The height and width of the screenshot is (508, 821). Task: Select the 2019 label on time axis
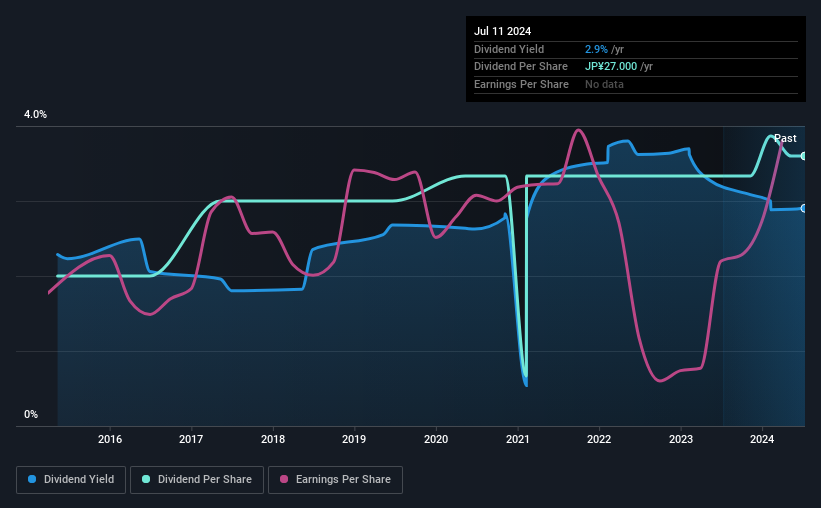tap(354, 439)
